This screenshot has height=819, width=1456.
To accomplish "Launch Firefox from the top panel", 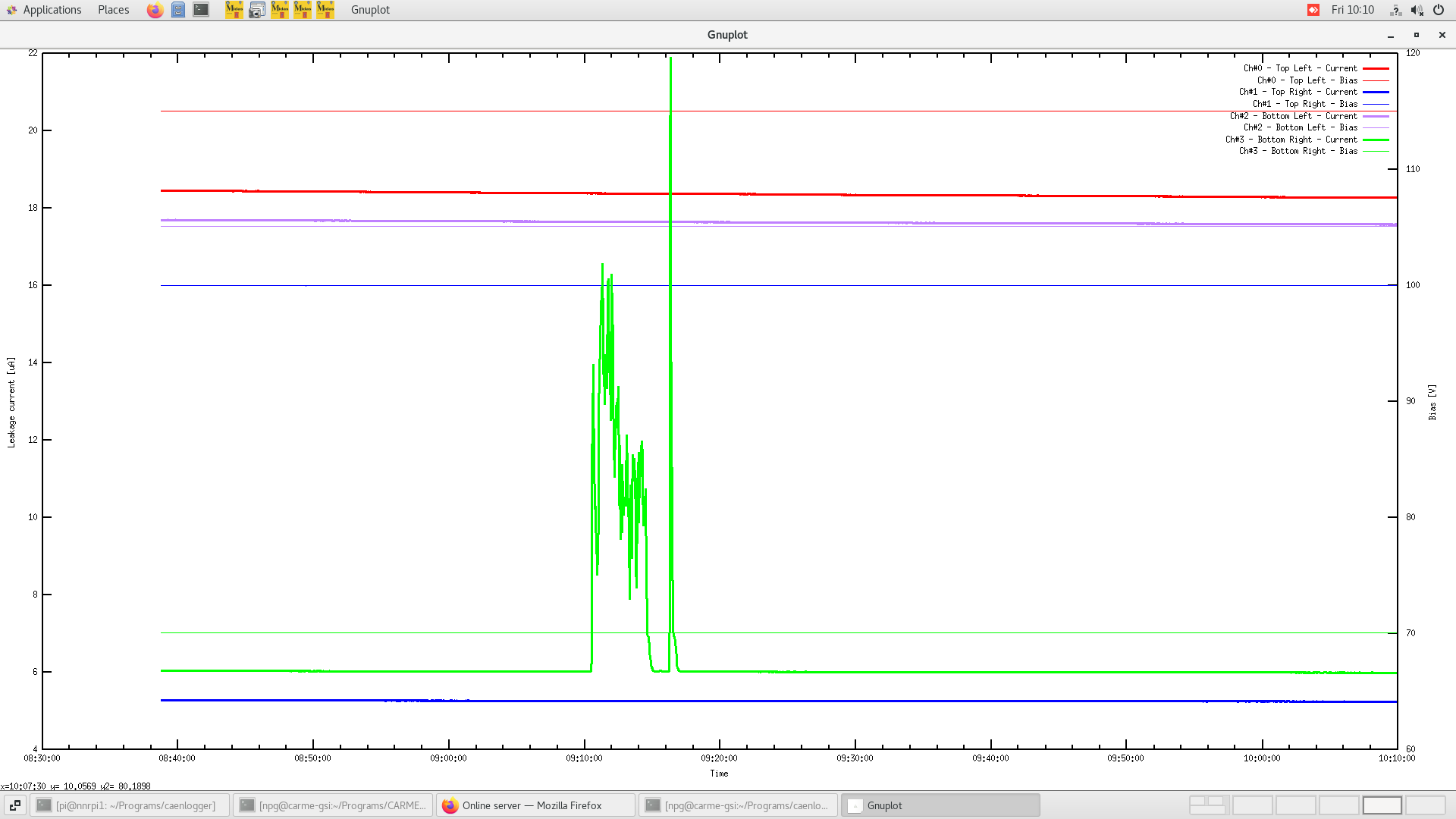I will coord(155,10).
